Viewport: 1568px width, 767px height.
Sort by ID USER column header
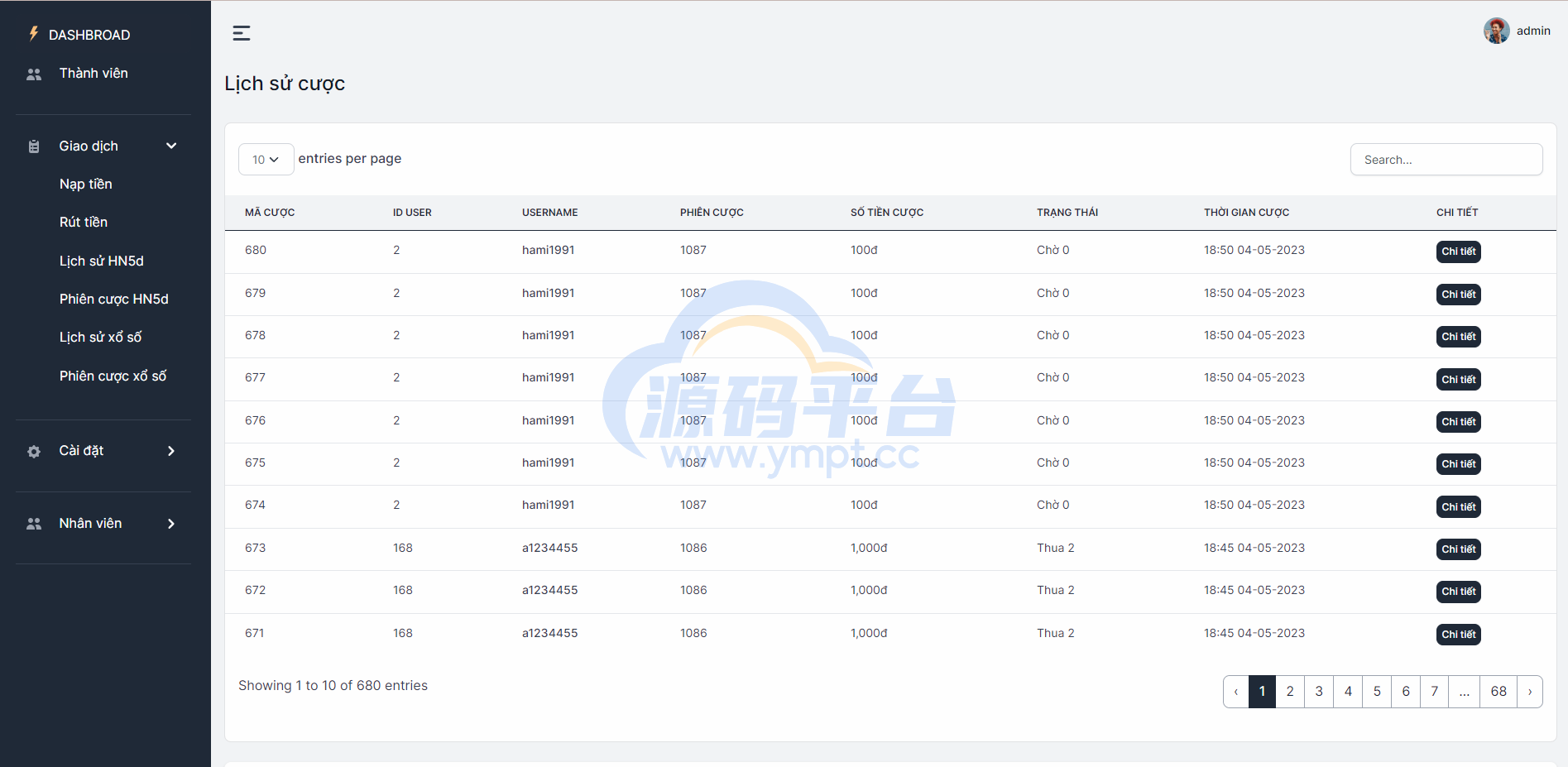[412, 213]
